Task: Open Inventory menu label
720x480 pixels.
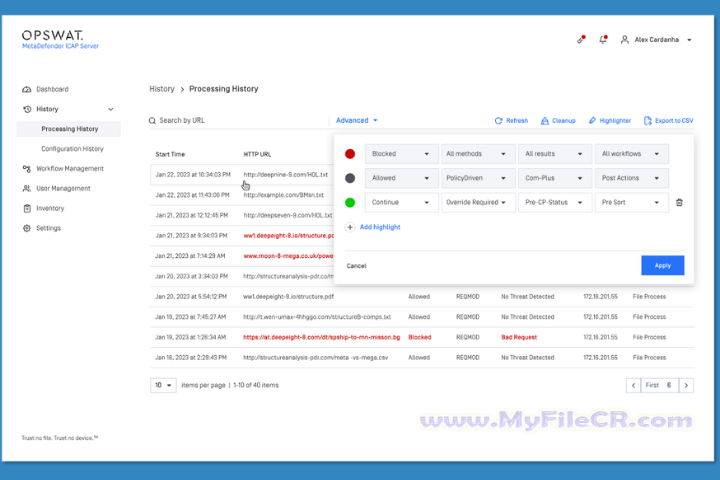Action: pyautogui.click(x=50, y=208)
